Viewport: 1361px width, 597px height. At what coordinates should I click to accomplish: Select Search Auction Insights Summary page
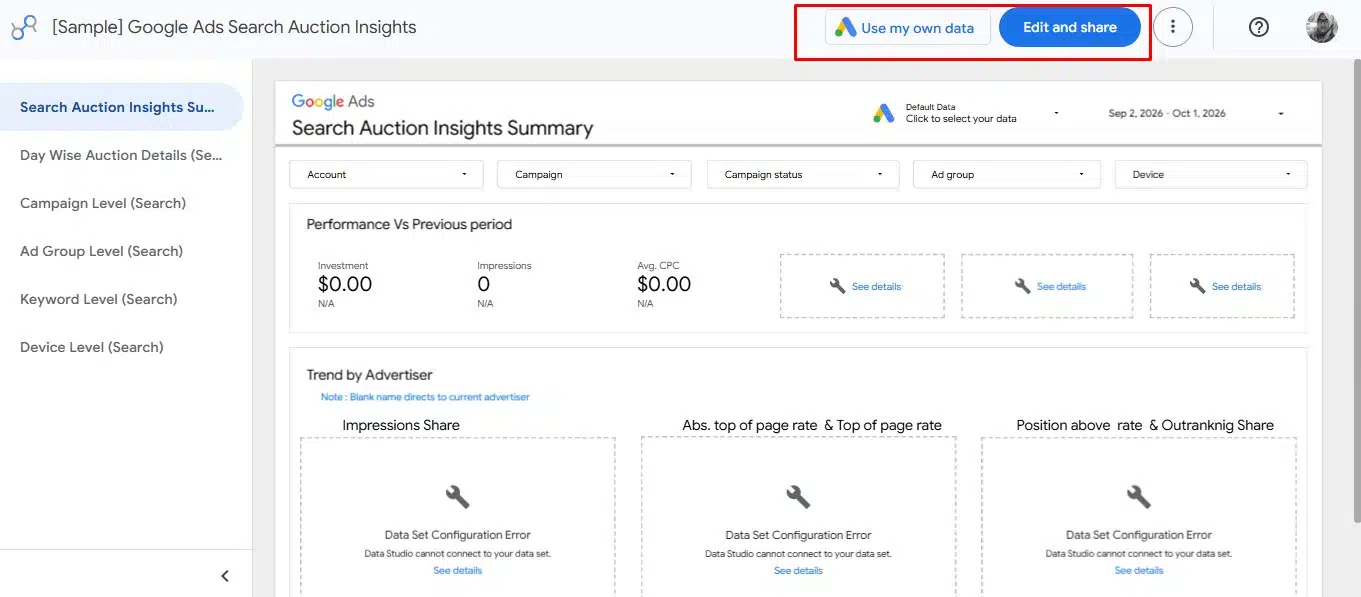[121, 107]
